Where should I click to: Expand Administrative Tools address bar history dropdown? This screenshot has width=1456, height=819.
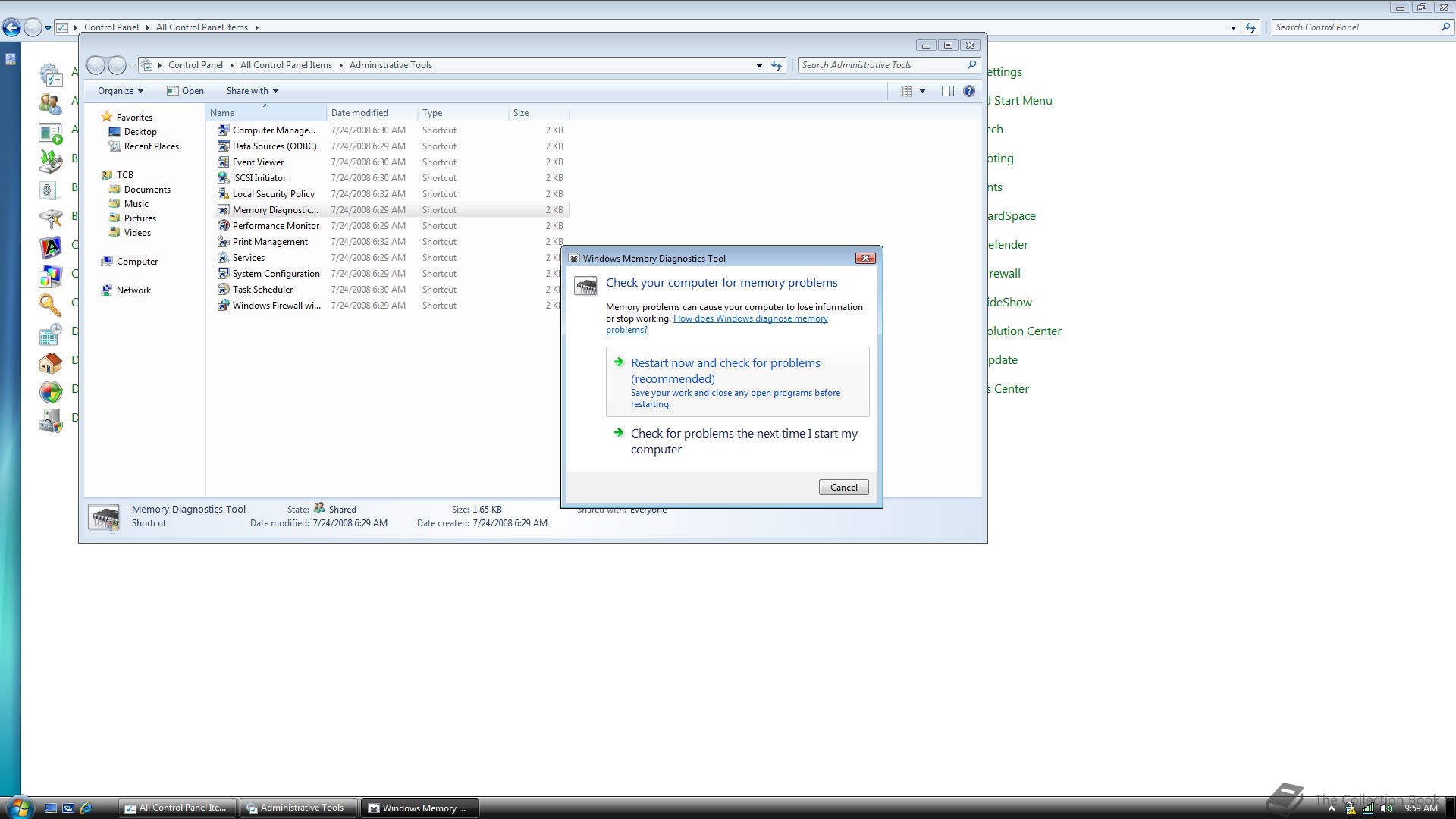coord(759,65)
